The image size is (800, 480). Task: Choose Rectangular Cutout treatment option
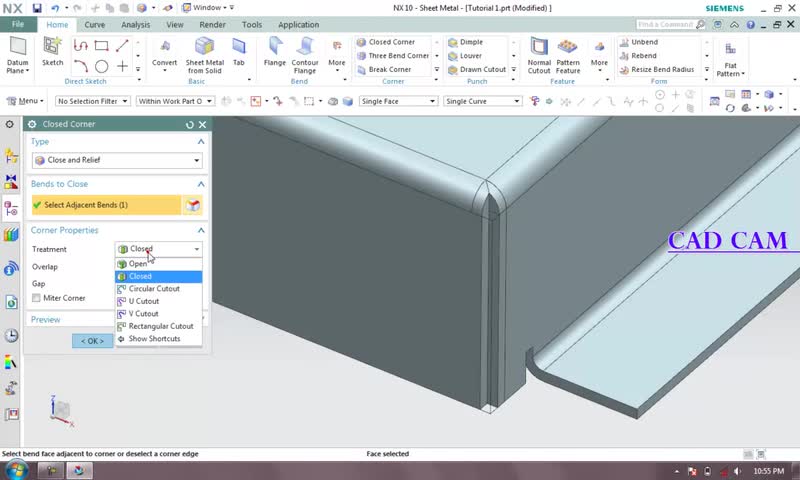159,326
